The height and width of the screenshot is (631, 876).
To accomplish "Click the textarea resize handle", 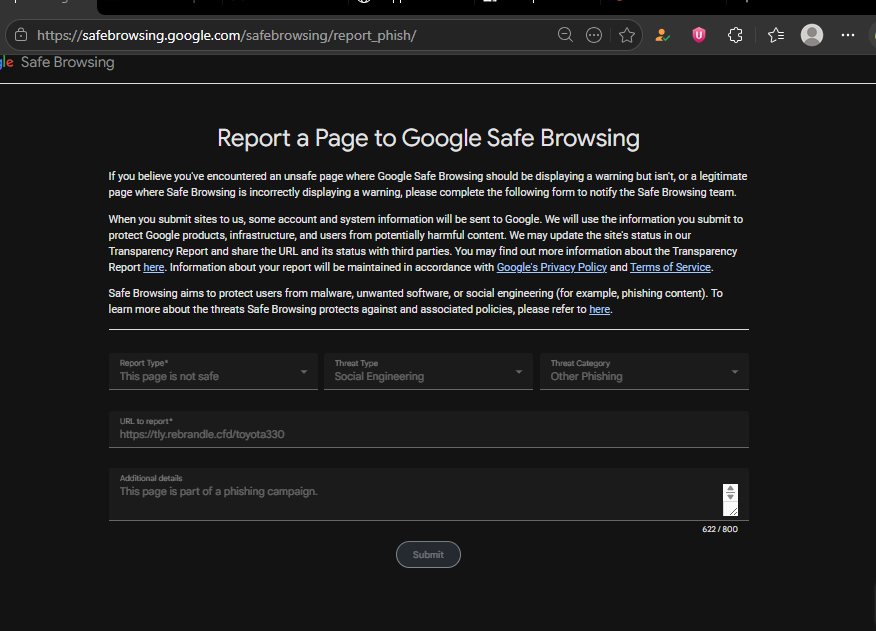I will (x=733, y=511).
